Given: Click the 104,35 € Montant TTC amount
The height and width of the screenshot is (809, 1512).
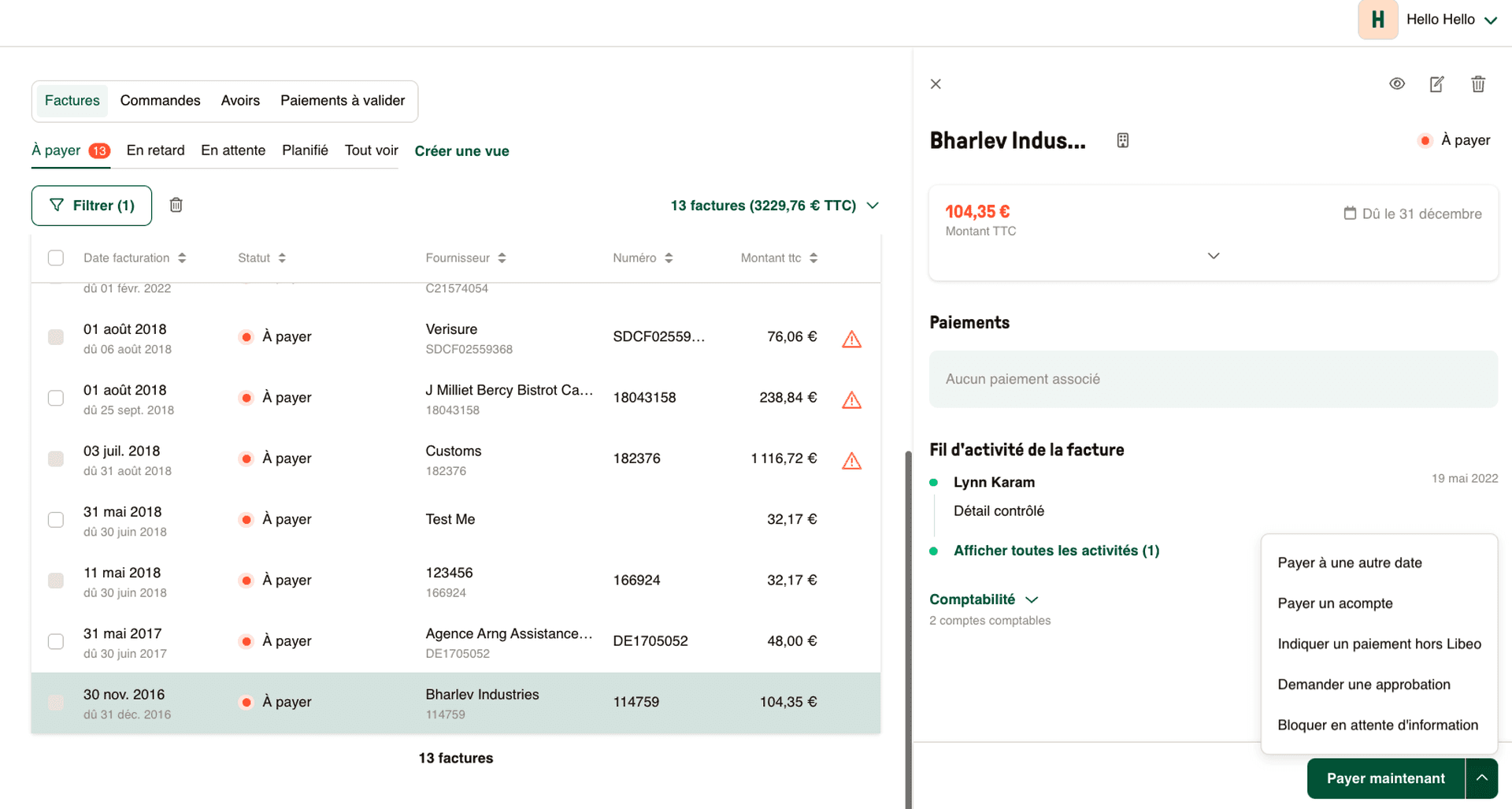Looking at the screenshot, I should (x=977, y=212).
